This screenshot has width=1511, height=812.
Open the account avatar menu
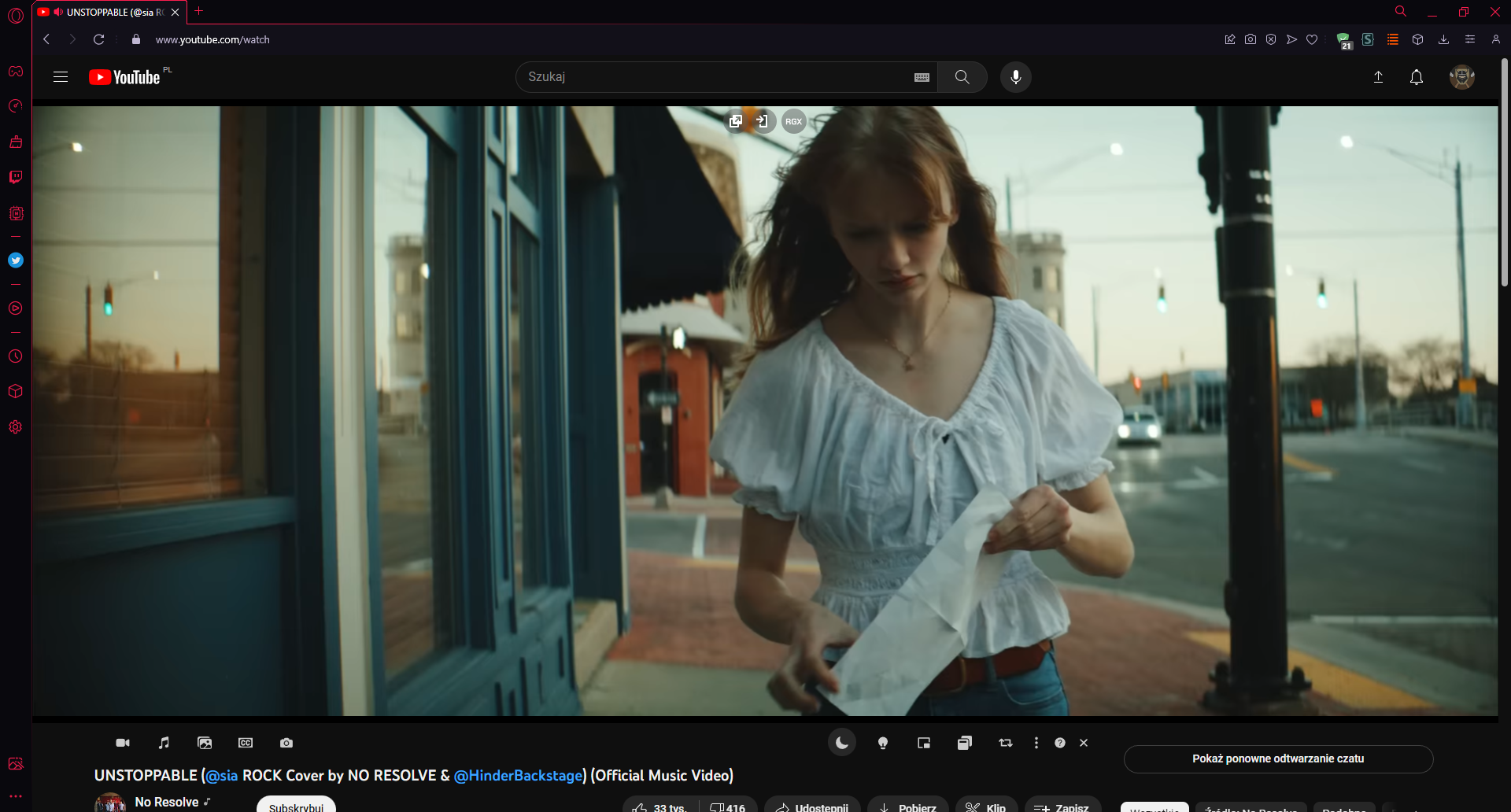click(x=1461, y=77)
